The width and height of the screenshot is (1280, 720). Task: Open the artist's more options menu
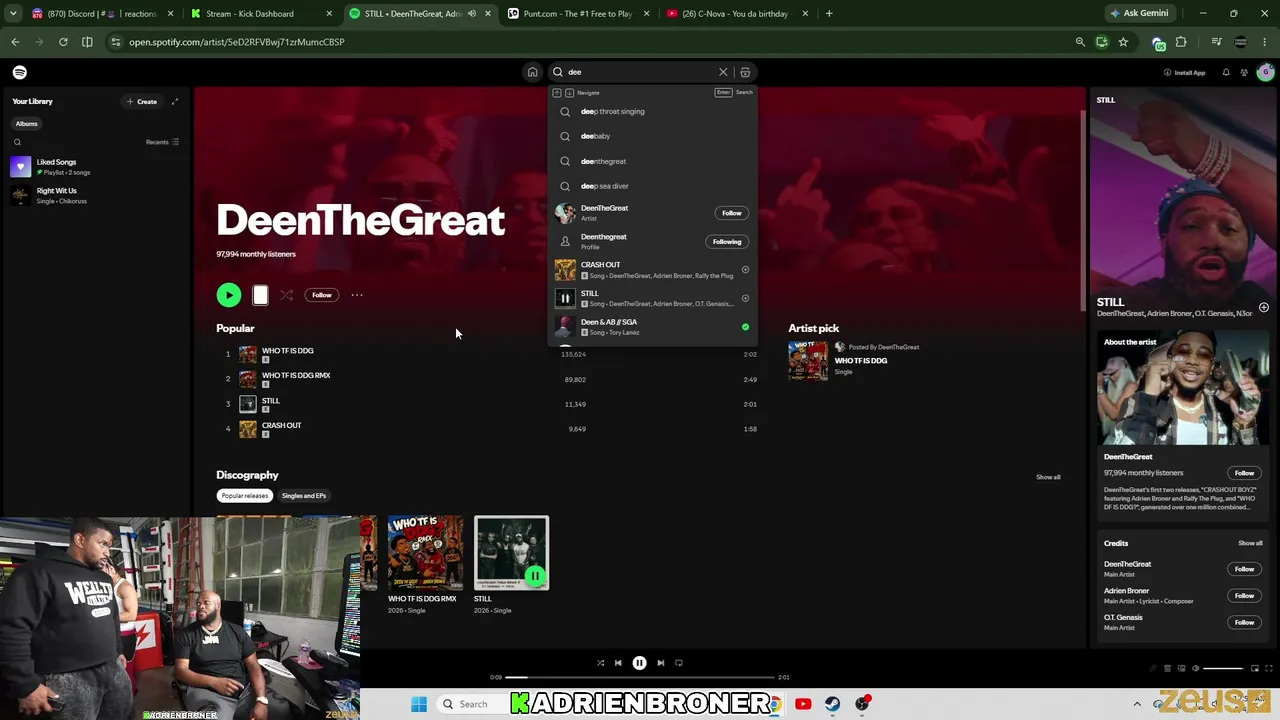coord(357,295)
